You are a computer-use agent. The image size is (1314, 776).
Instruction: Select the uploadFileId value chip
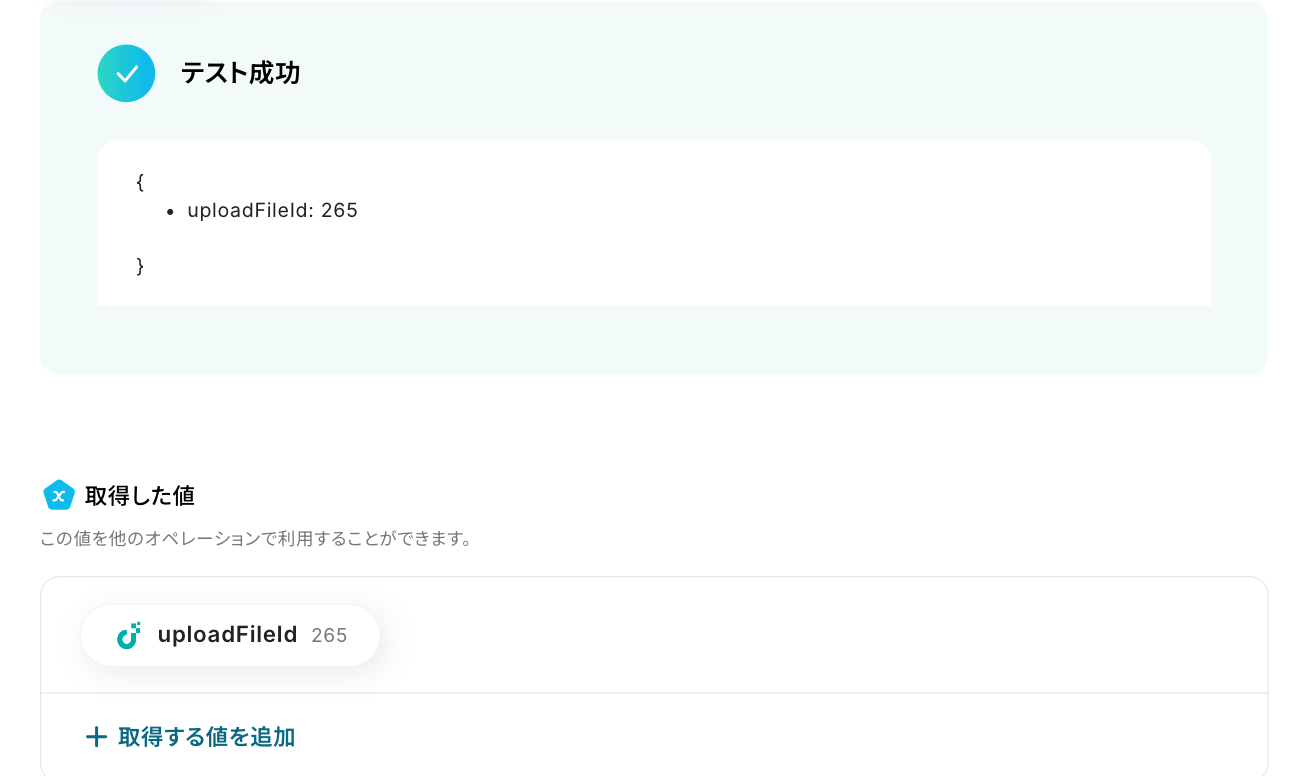pyautogui.click(x=230, y=635)
